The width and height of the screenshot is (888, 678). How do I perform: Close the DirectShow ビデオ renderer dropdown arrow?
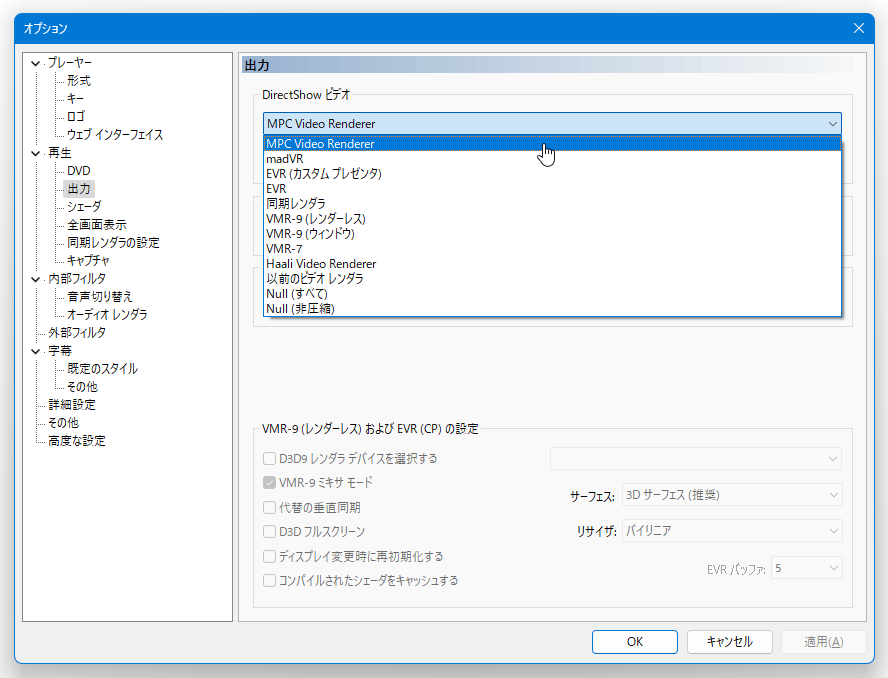(832, 124)
